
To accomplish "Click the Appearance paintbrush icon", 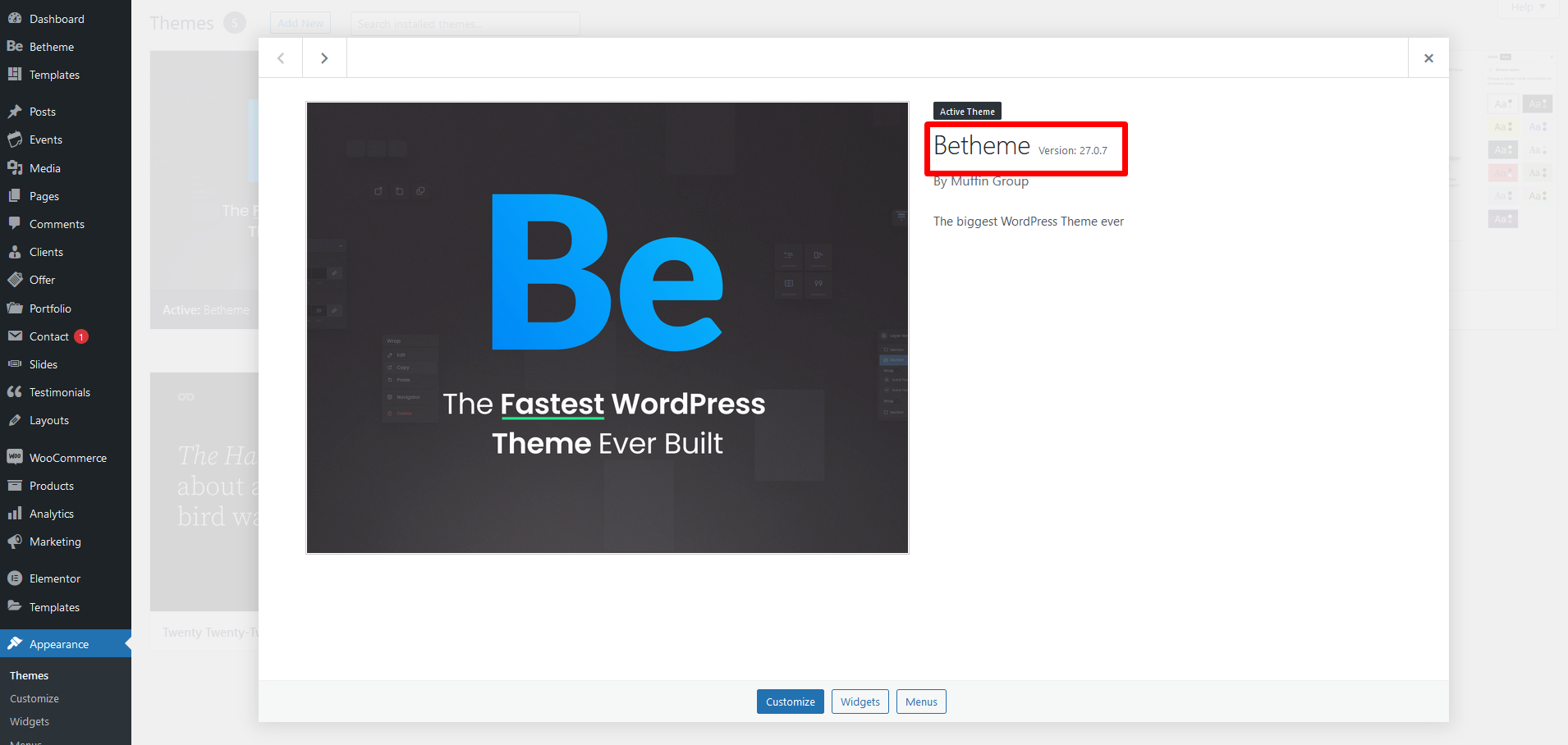I will click(x=15, y=643).
